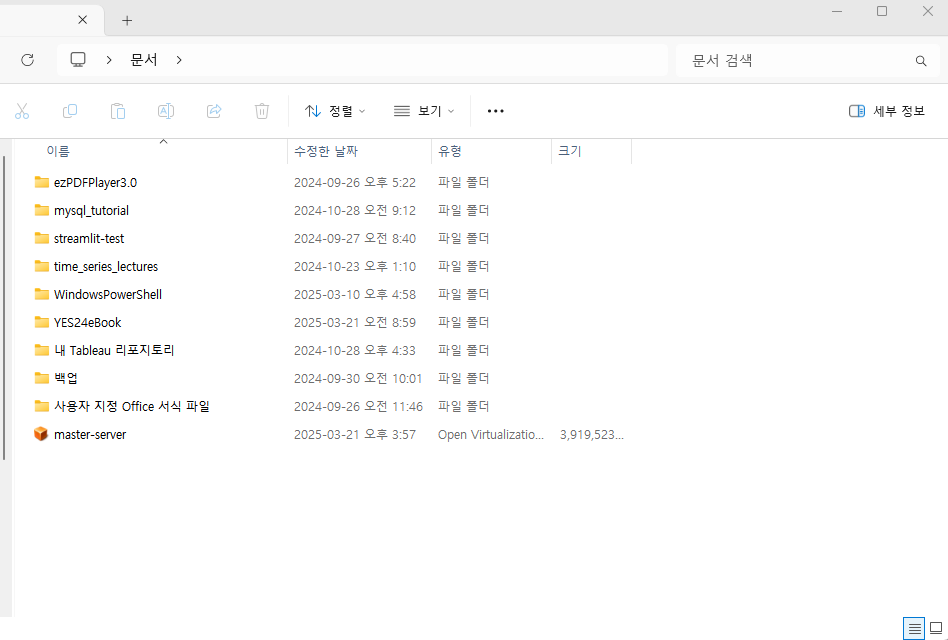Select the ezPDFPlayer3.0 folder icon

(42, 182)
